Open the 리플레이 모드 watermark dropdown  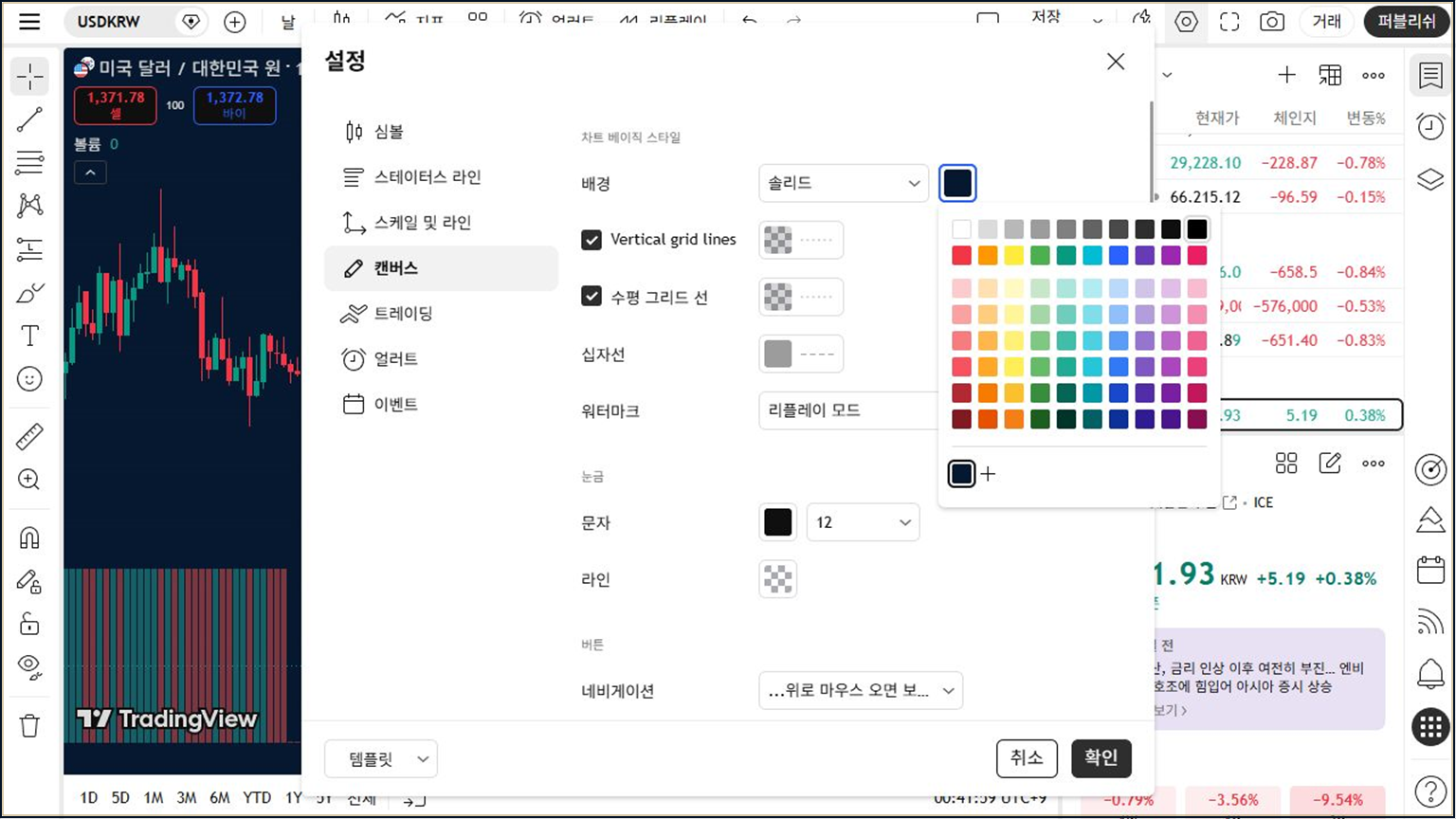[848, 410]
